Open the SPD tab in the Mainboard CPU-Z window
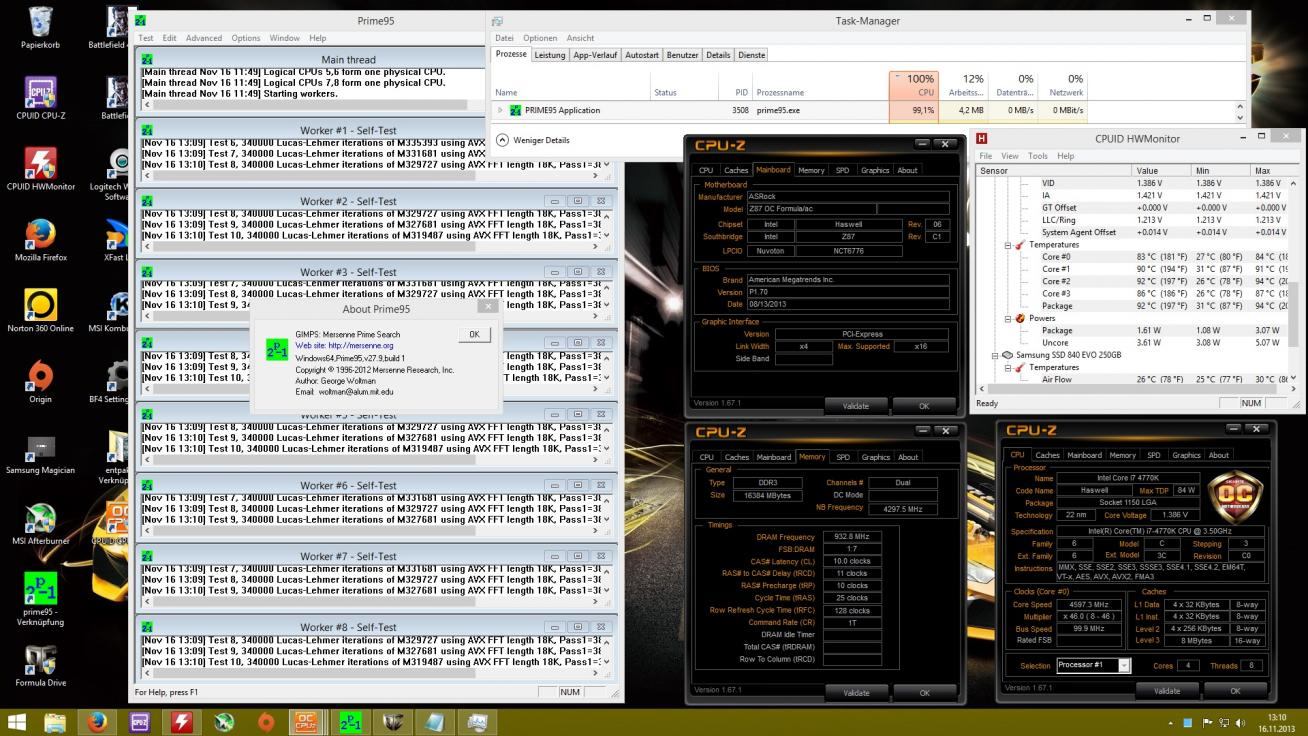This screenshot has height=736, width=1308. (842, 170)
